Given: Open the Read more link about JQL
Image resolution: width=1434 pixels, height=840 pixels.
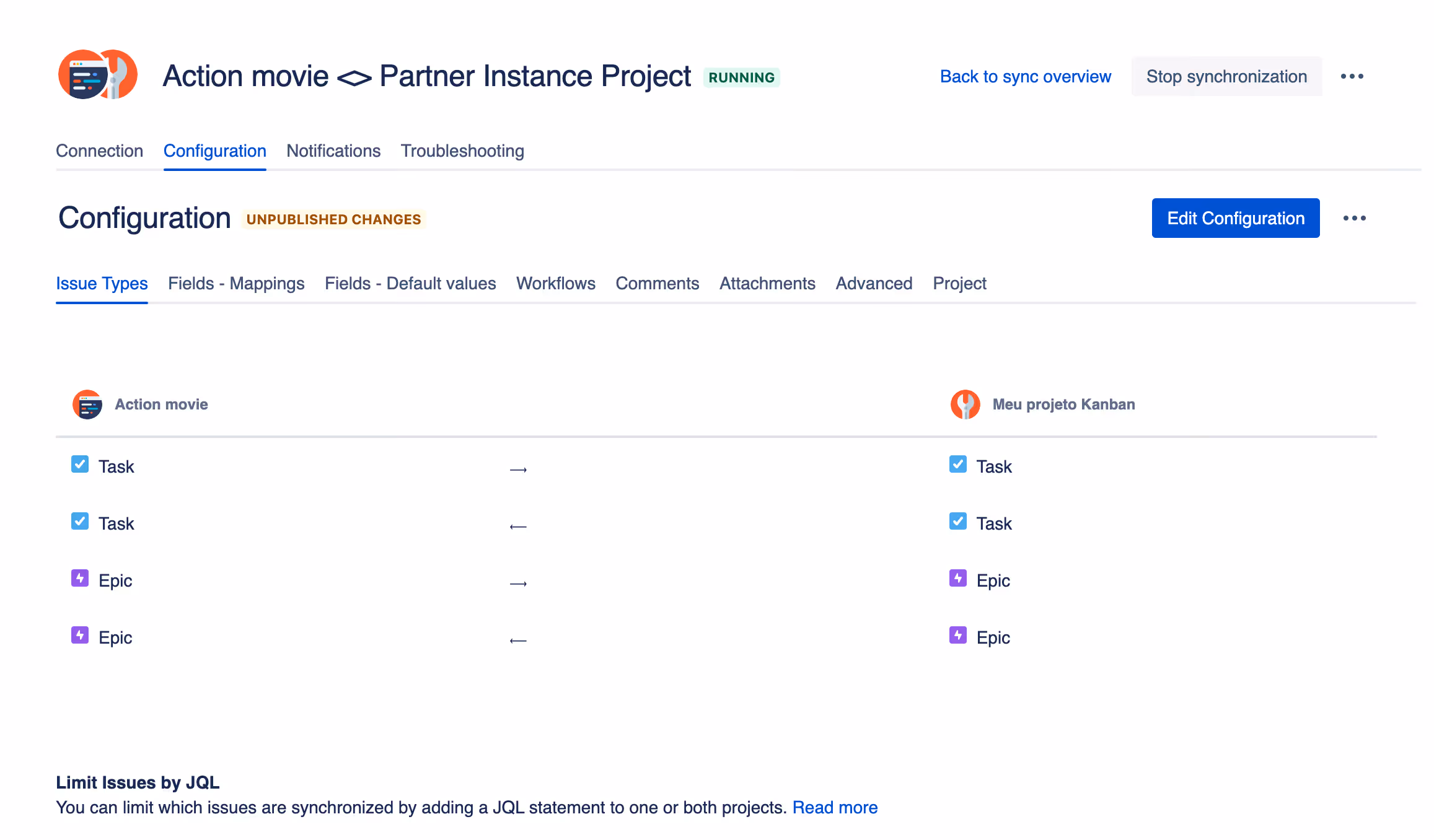Looking at the screenshot, I should (834, 808).
